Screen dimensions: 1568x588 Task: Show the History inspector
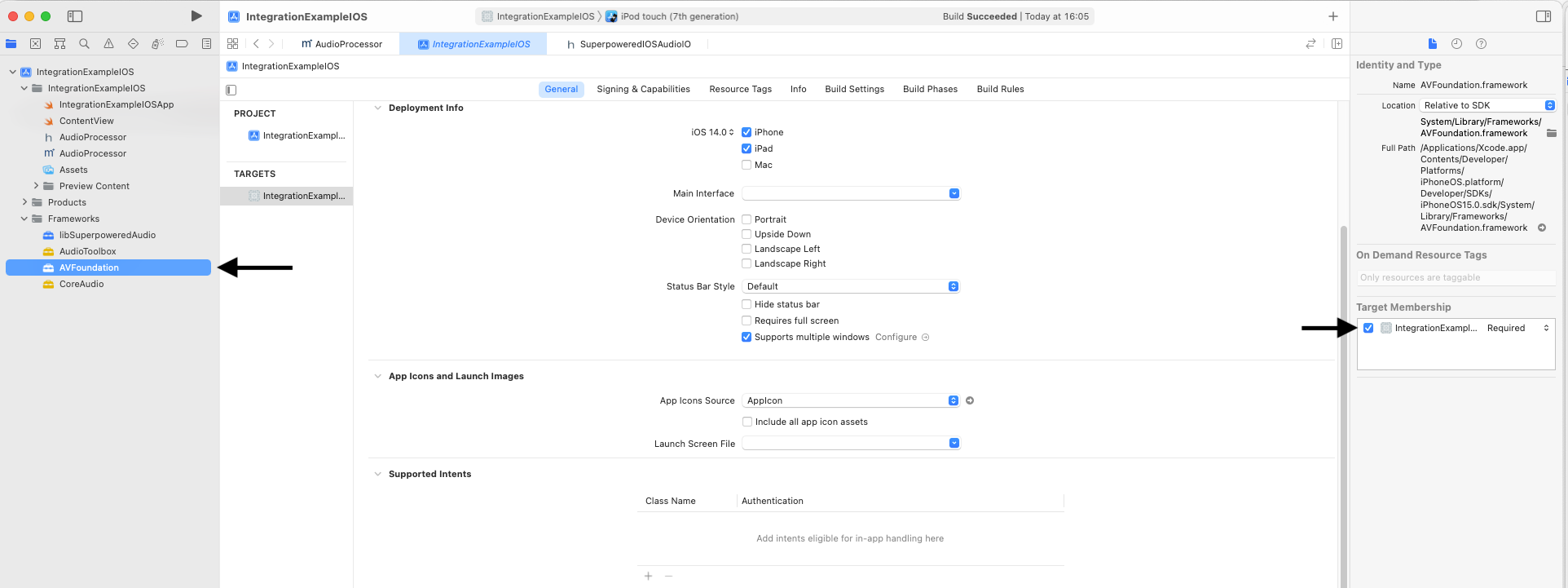point(1456,44)
